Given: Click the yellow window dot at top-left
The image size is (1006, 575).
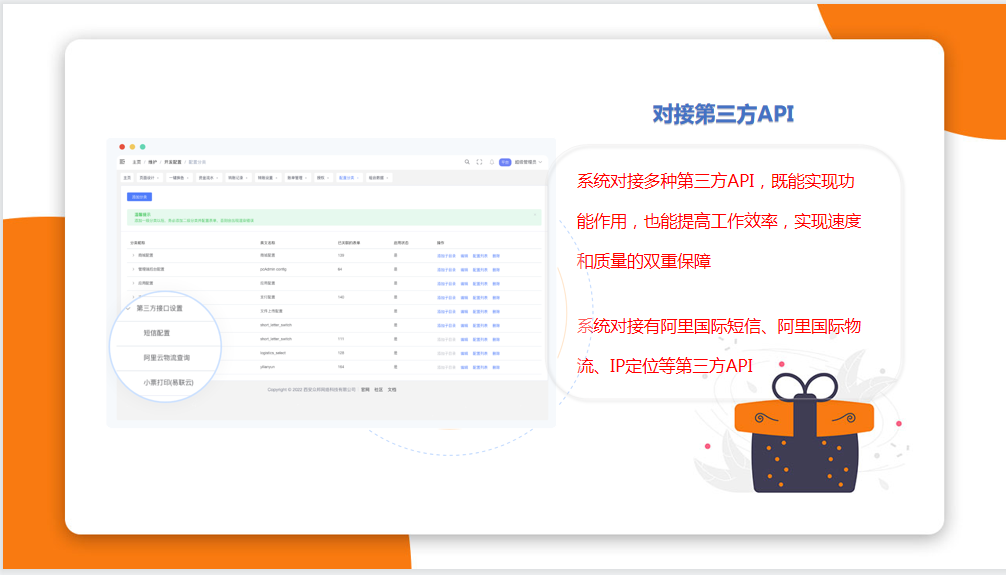Looking at the screenshot, I should pos(132,147).
